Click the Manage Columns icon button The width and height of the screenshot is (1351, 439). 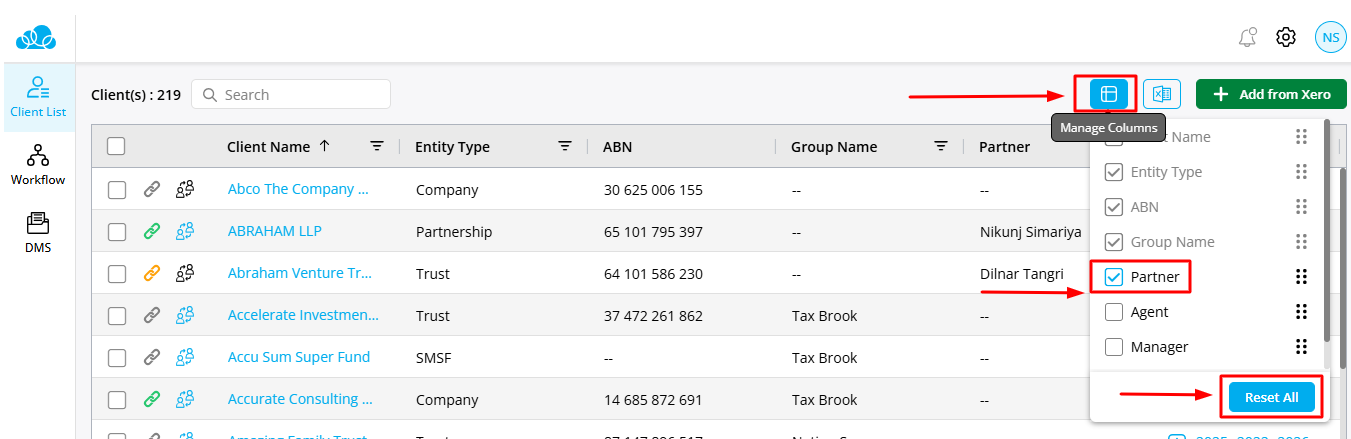[x=1108, y=94]
